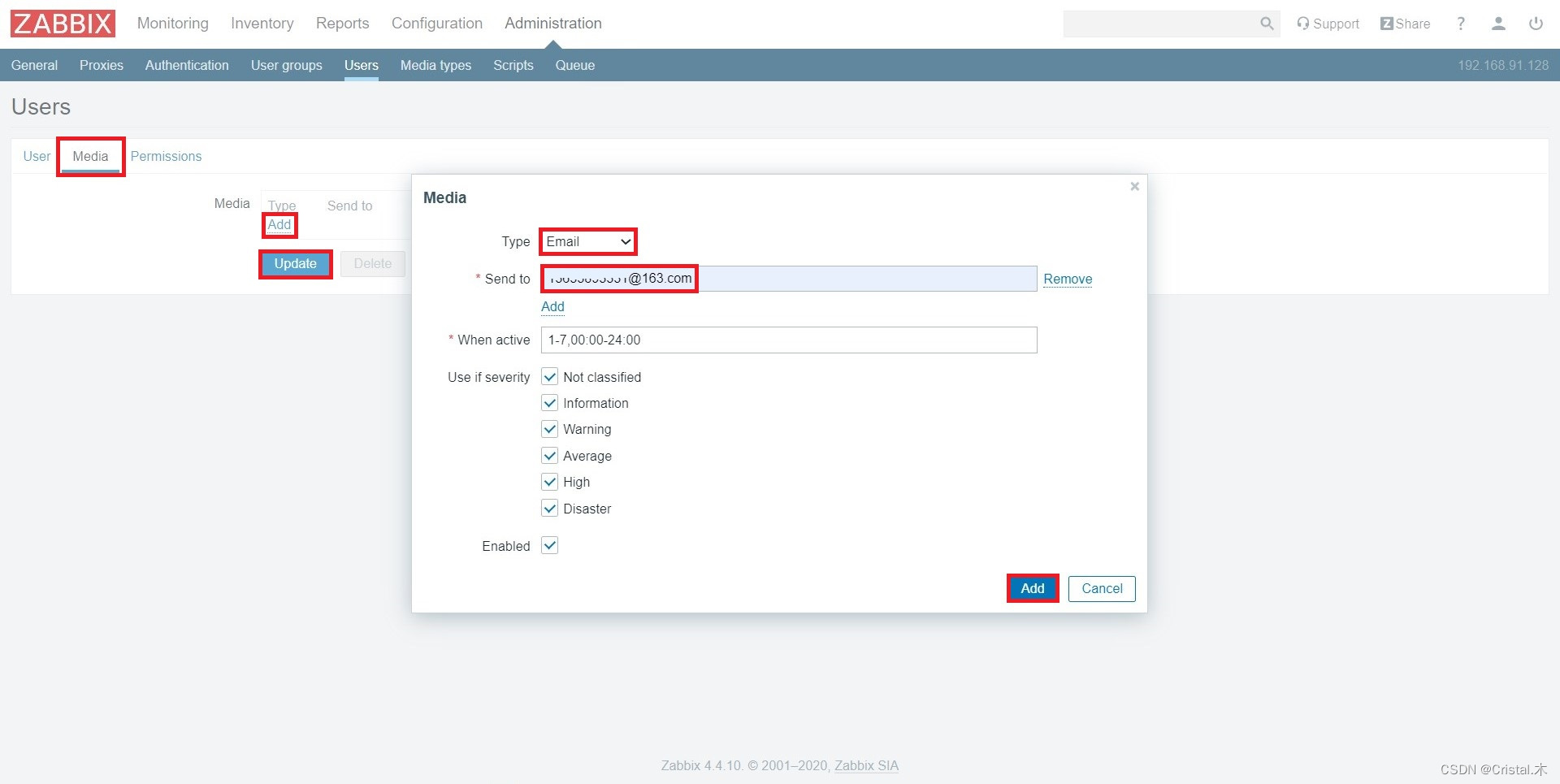1560x784 pixels.
Task: Go to the General submenu
Action: [x=34, y=65]
